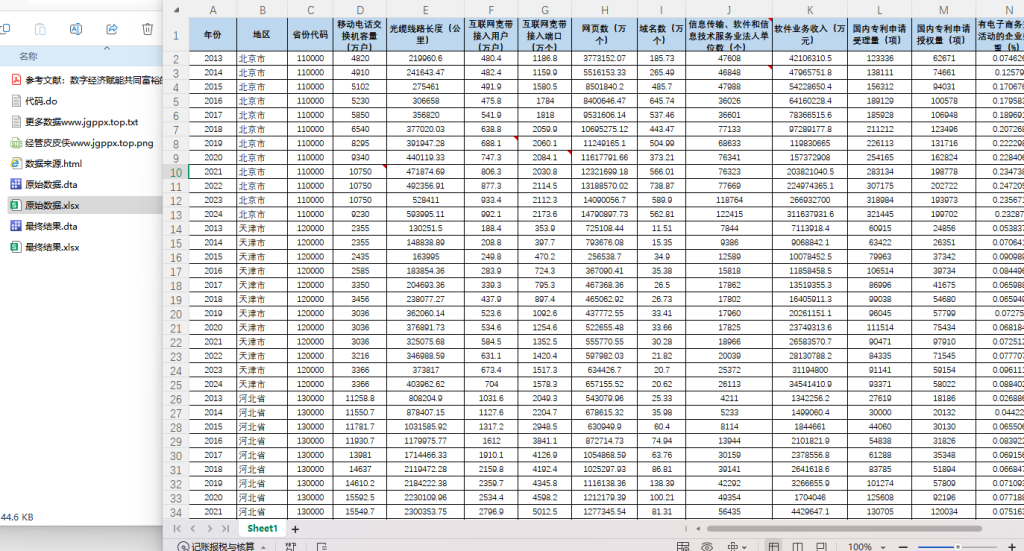The width and height of the screenshot is (1024, 551).
Task: Select column A header
Action: [213, 10]
